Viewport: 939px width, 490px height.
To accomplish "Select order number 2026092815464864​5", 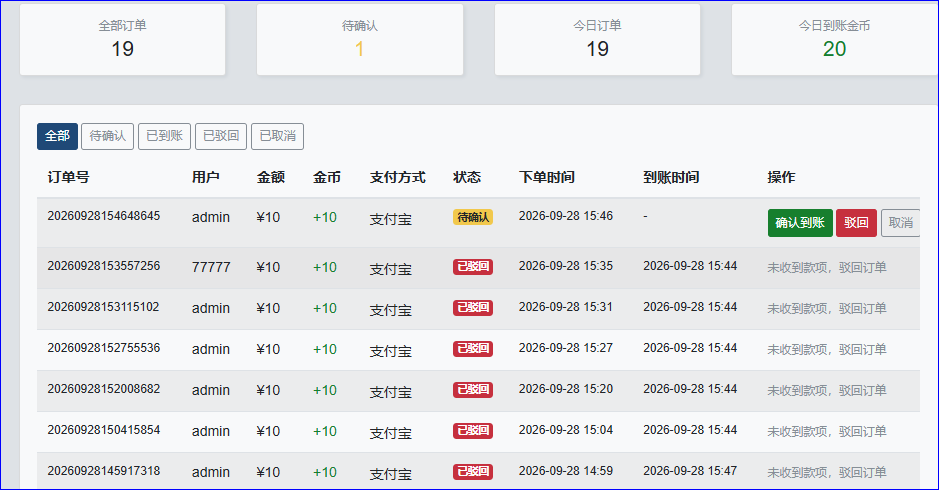I will pyautogui.click(x=104, y=216).
